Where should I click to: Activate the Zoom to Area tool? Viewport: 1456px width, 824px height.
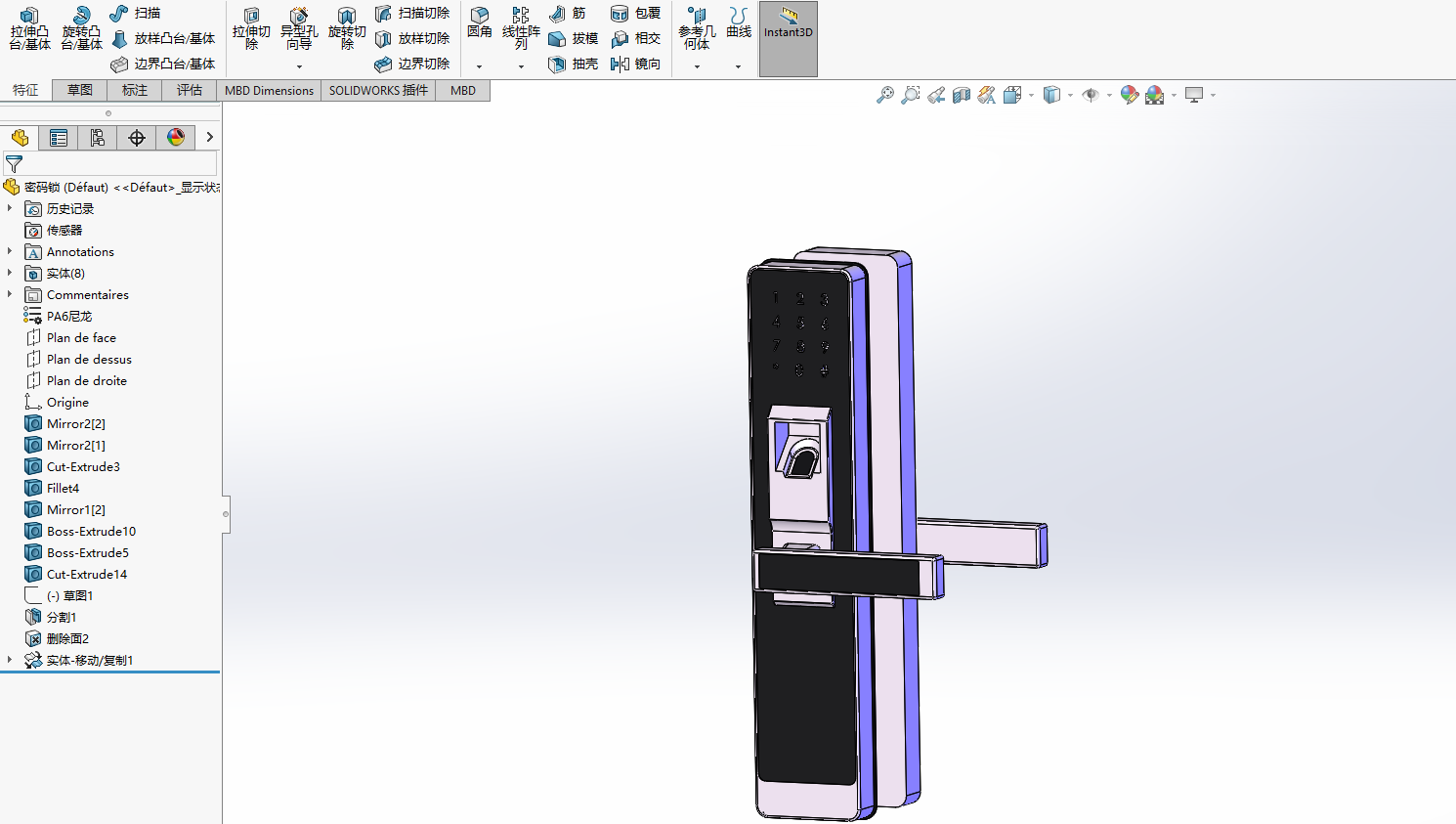[911, 95]
